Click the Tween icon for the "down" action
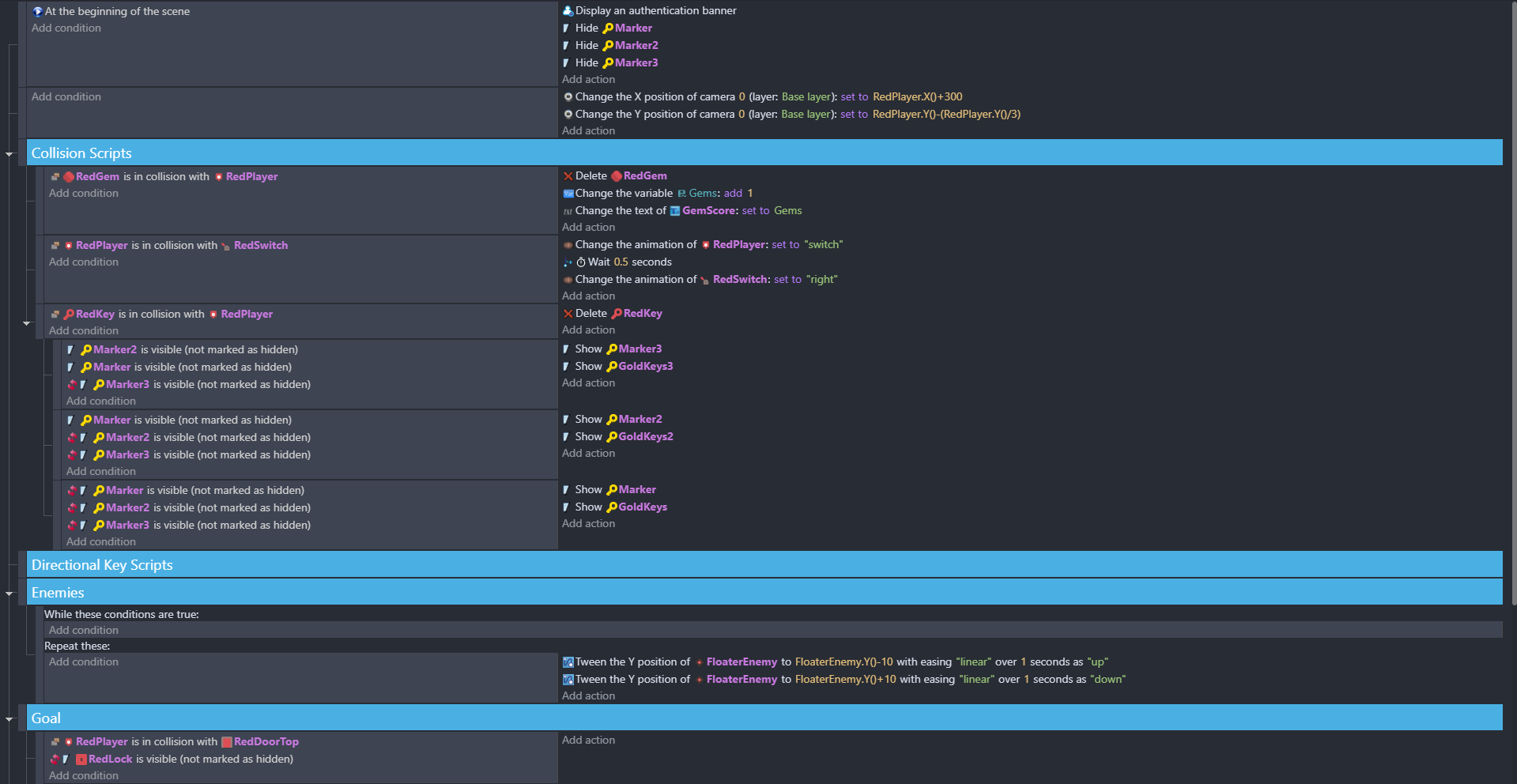This screenshot has width=1517, height=784. tap(568, 680)
